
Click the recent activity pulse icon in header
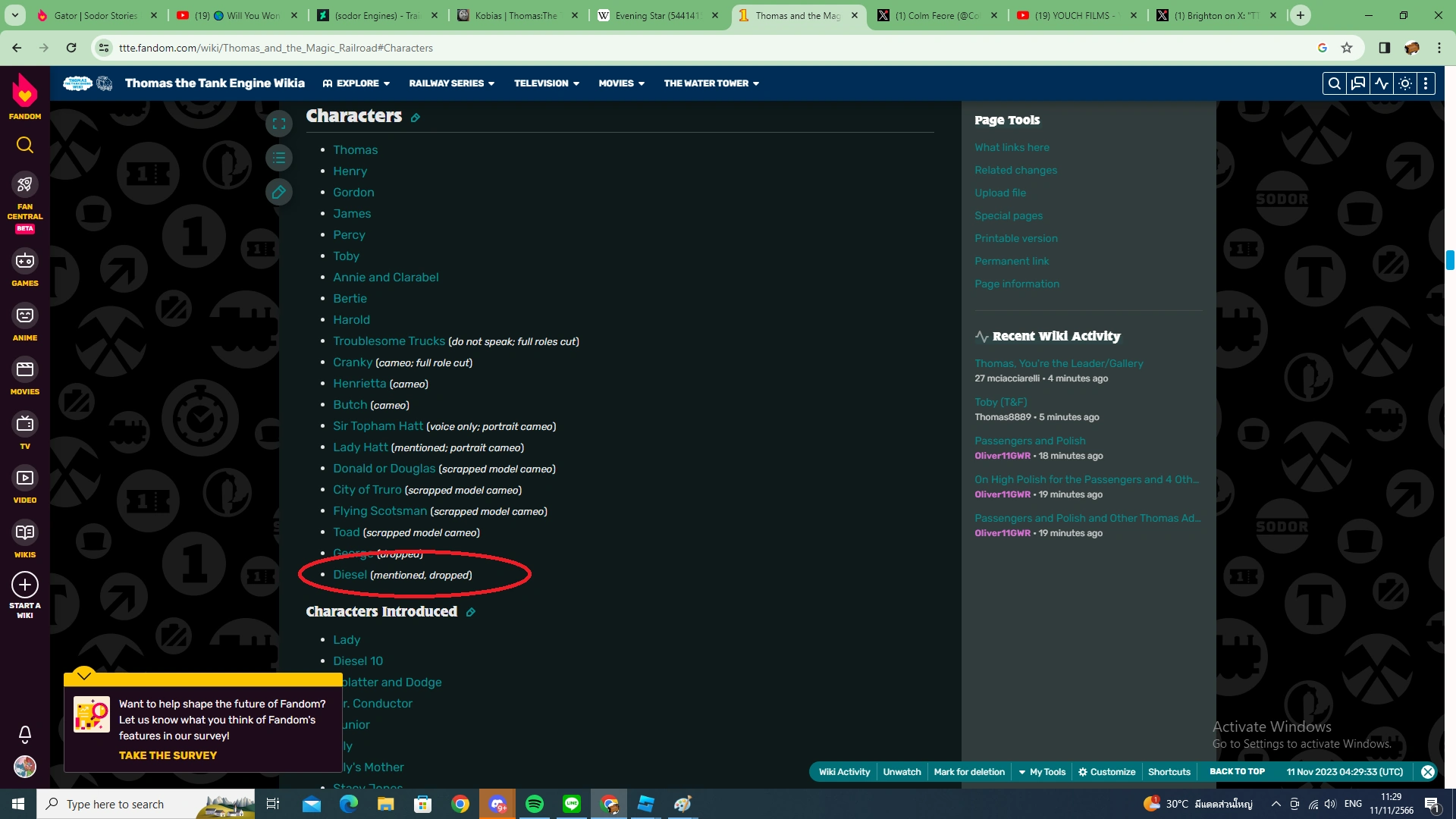click(1382, 83)
